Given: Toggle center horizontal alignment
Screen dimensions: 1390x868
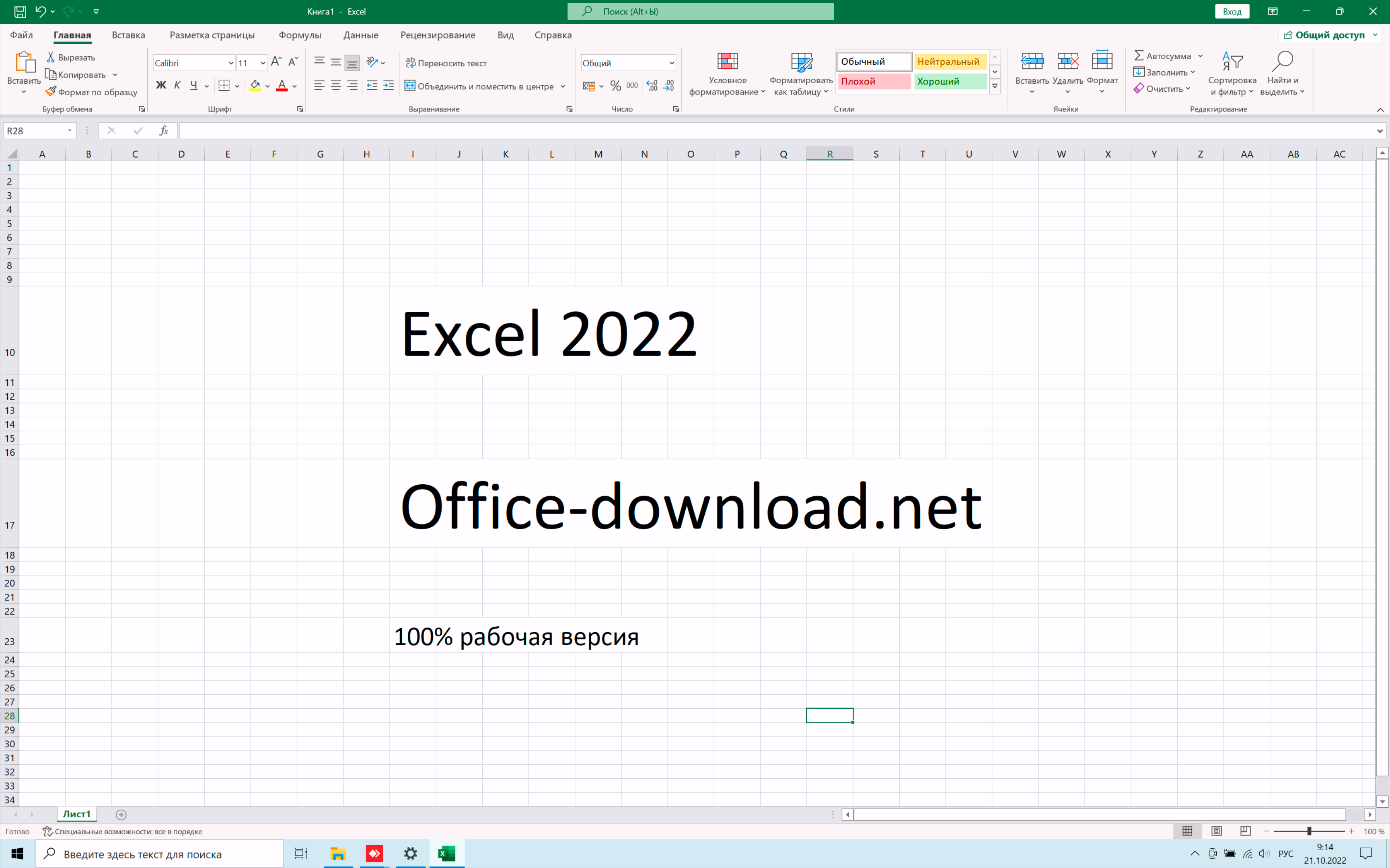Looking at the screenshot, I should [x=336, y=86].
